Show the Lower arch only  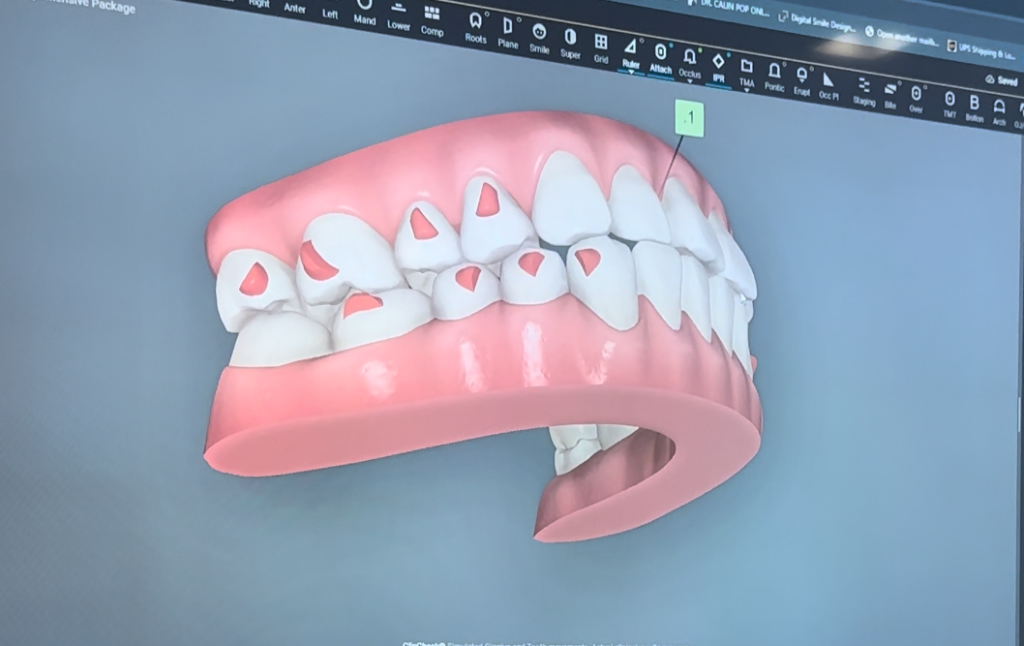[x=398, y=18]
